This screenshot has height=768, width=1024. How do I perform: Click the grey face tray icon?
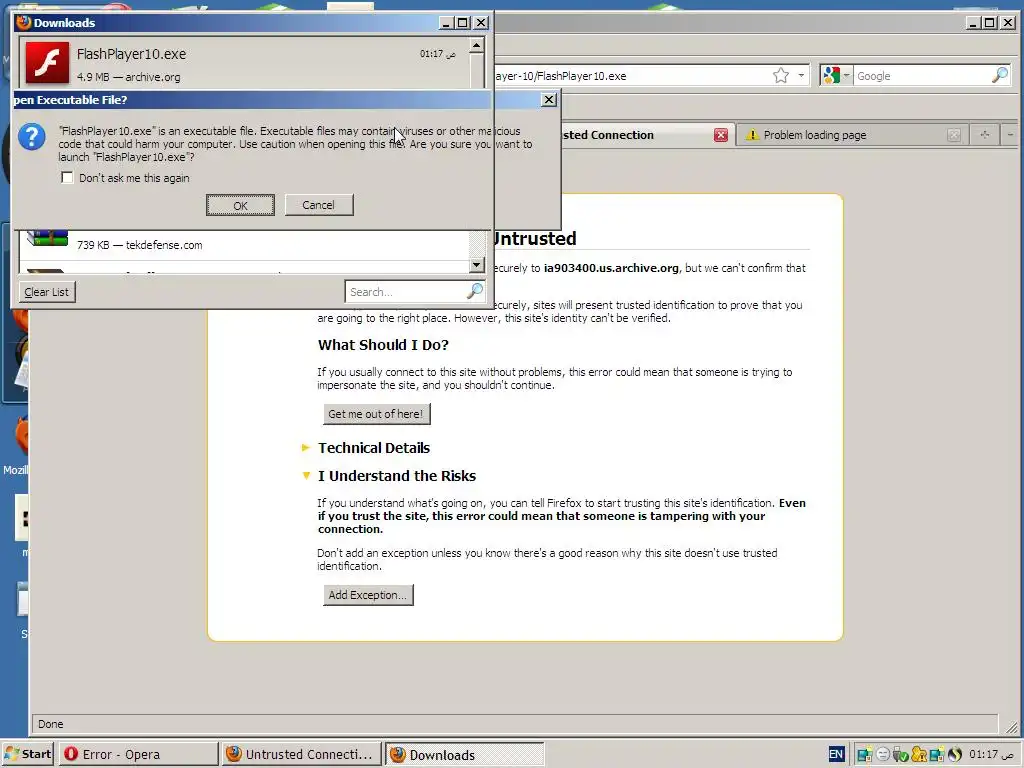883,755
